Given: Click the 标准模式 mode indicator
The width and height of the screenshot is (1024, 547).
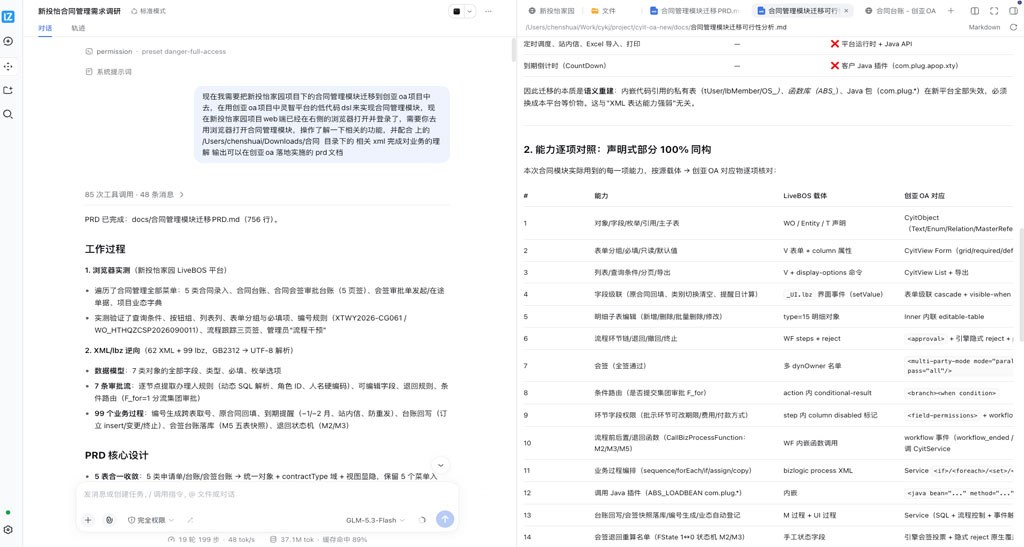Looking at the screenshot, I should pos(148,11).
